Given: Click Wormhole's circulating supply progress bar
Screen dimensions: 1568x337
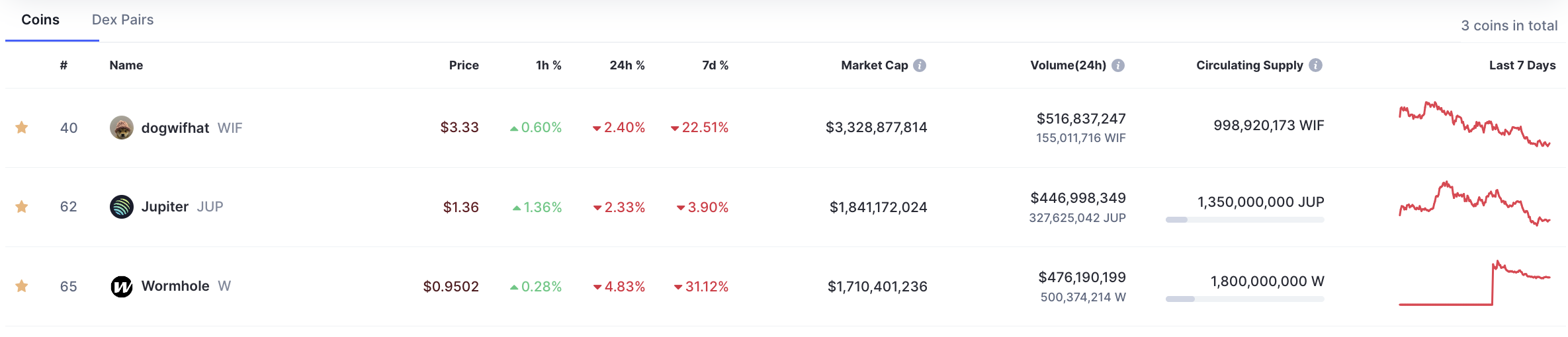Looking at the screenshot, I should pyautogui.click(x=1245, y=299).
